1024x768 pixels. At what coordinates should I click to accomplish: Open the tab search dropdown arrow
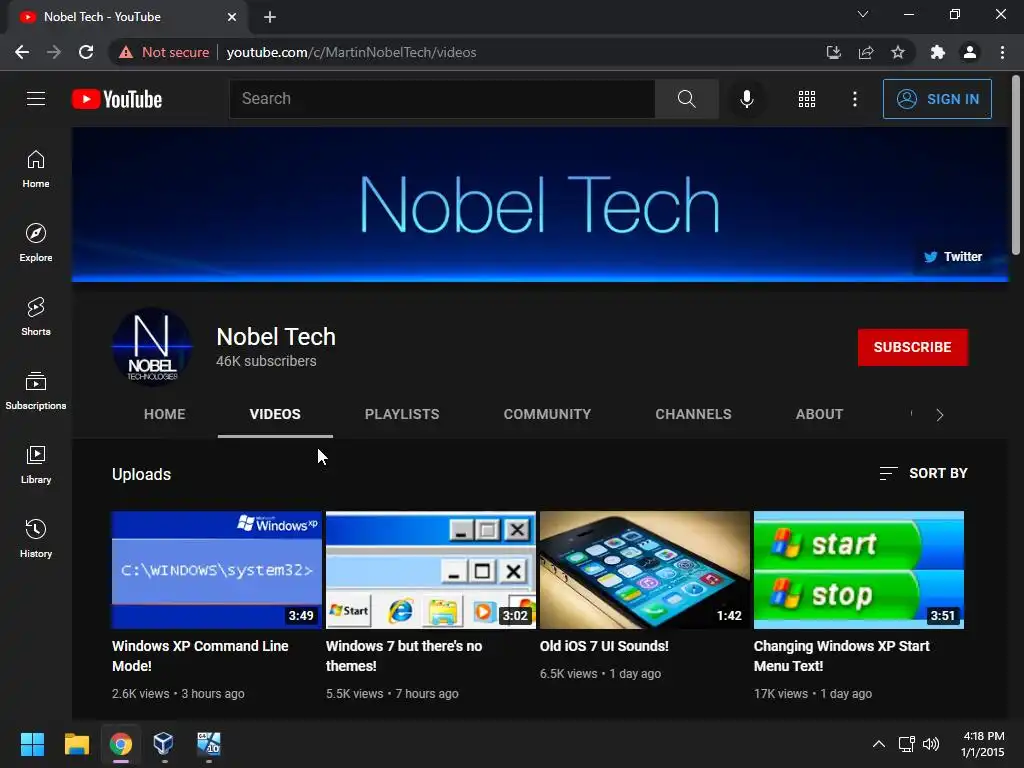[863, 14]
